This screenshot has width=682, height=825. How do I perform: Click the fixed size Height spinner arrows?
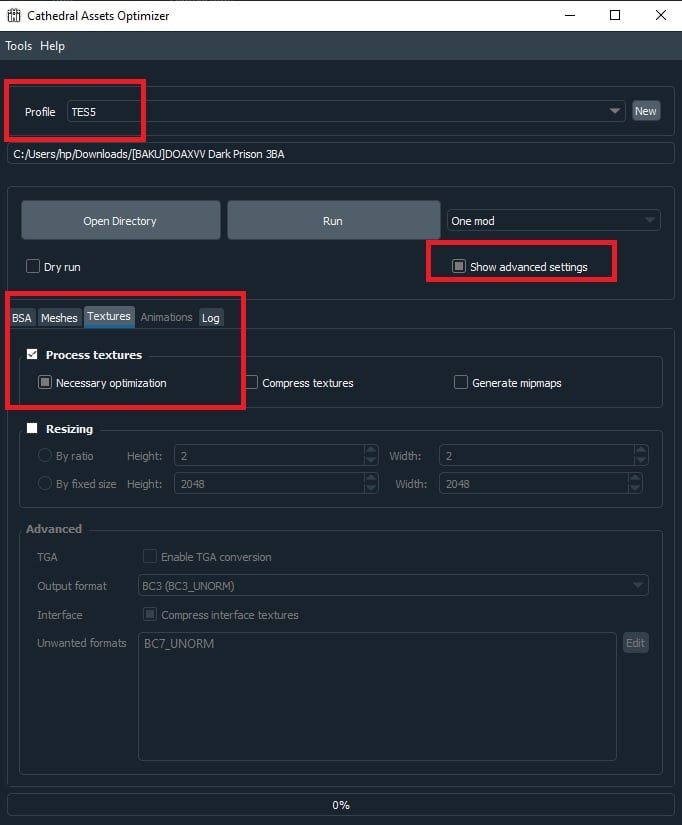click(x=371, y=484)
